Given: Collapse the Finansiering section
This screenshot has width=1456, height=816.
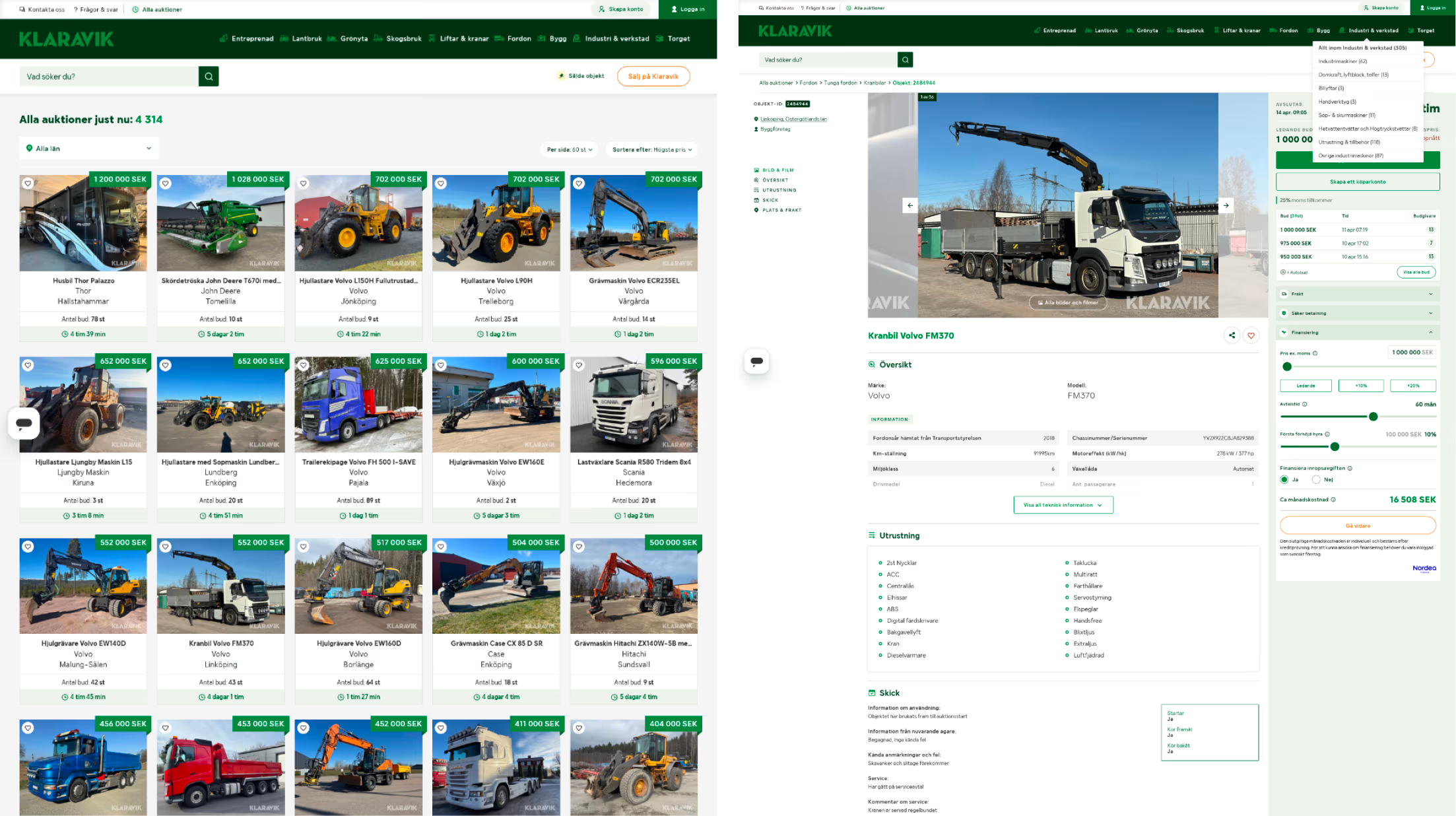Looking at the screenshot, I should 1357,333.
